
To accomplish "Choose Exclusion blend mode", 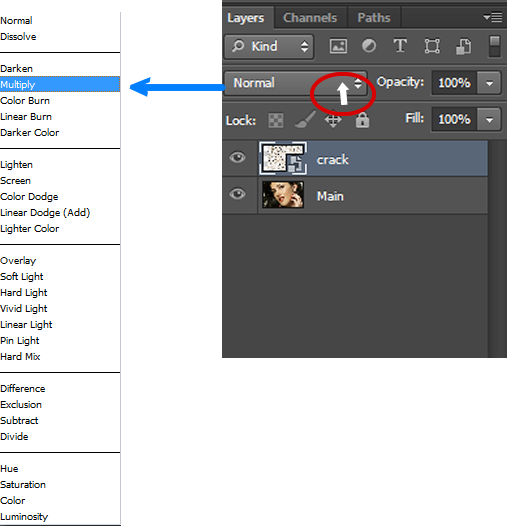I will pyautogui.click(x=21, y=405).
